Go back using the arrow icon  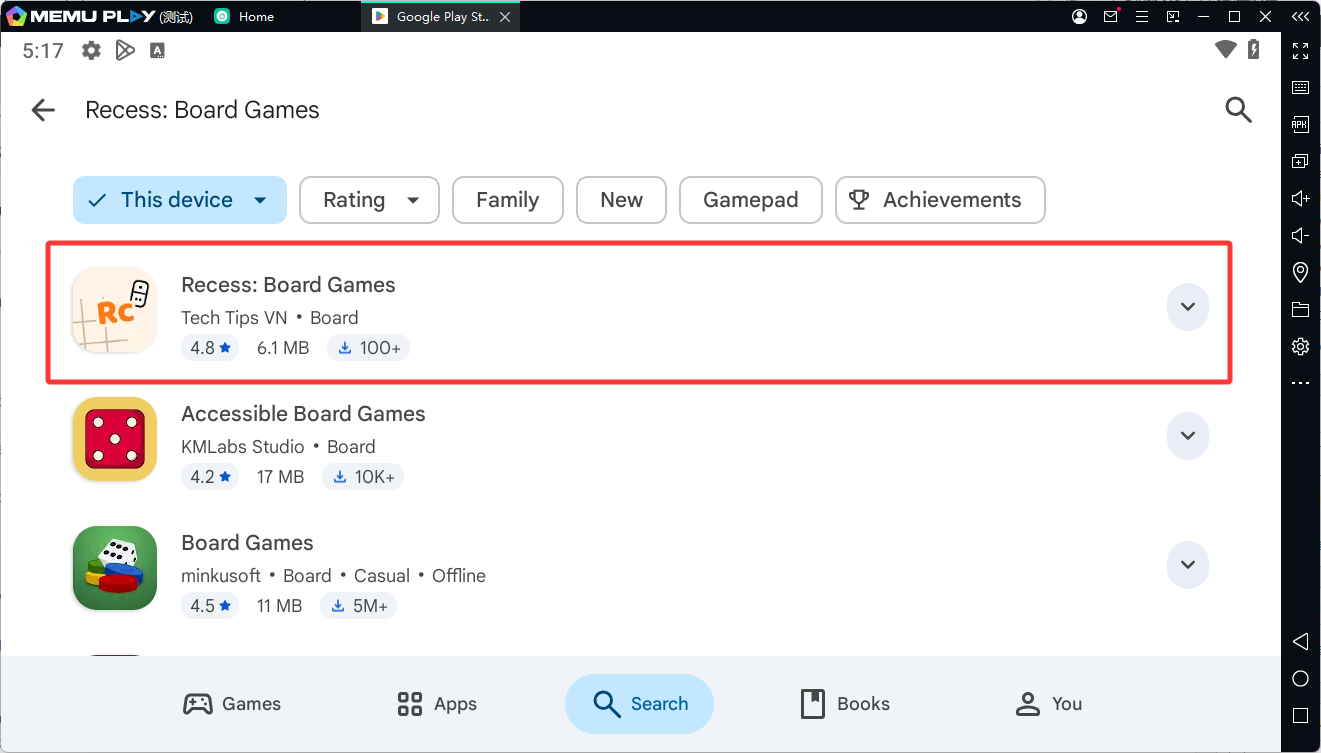click(43, 110)
